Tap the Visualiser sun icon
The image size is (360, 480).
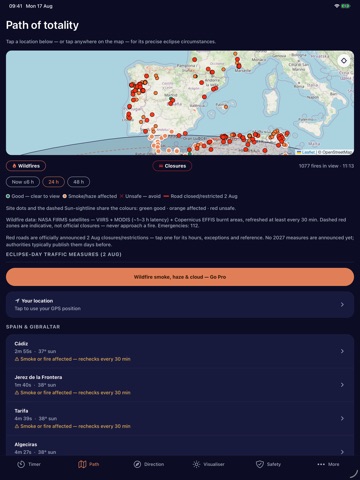coord(196,464)
